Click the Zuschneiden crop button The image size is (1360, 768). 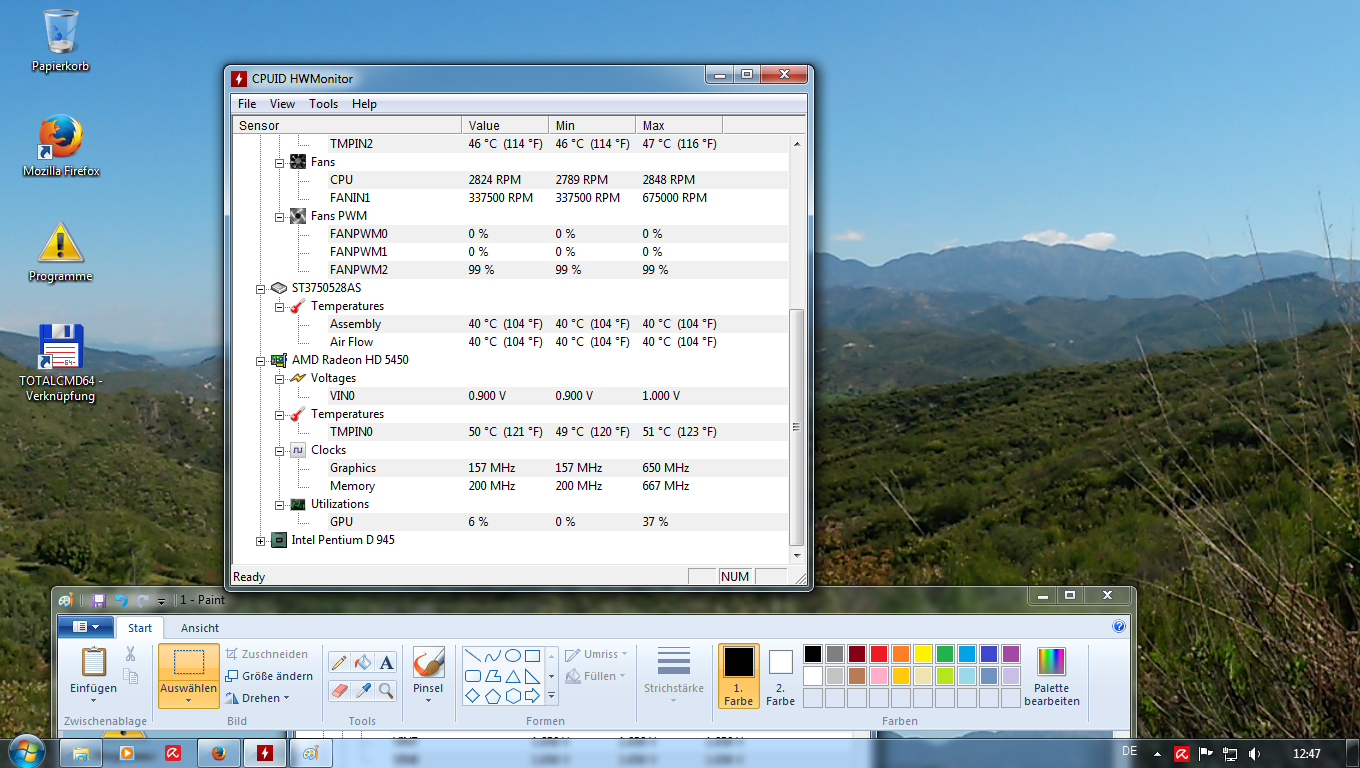pos(266,654)
